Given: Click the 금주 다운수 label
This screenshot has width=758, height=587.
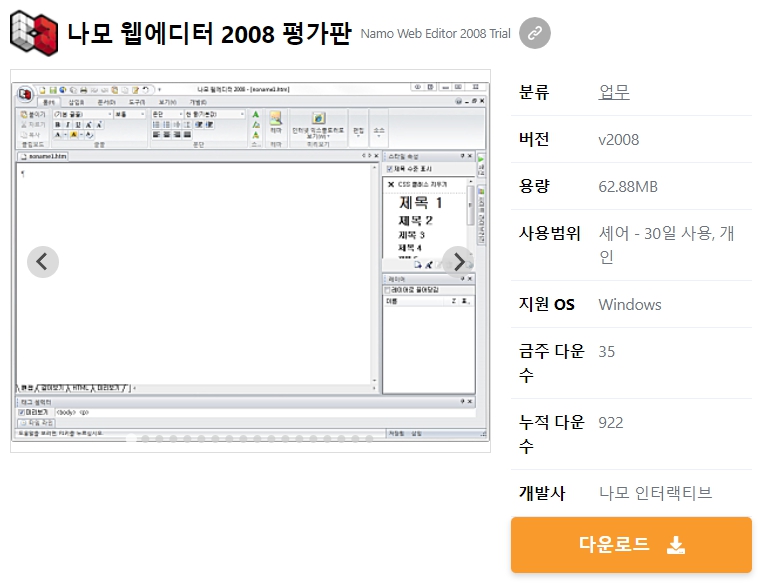Looking at the screenshot, I should click(x=552, y=363).
